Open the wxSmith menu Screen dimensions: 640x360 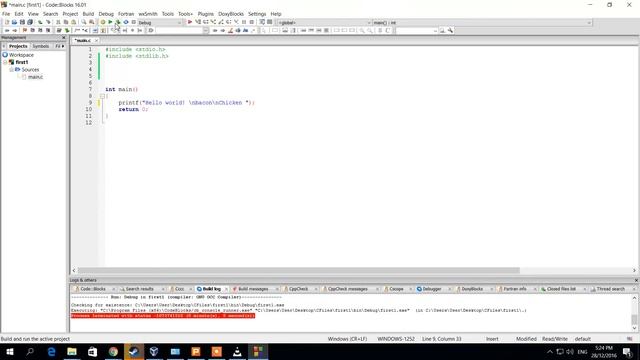click(148, 14)
